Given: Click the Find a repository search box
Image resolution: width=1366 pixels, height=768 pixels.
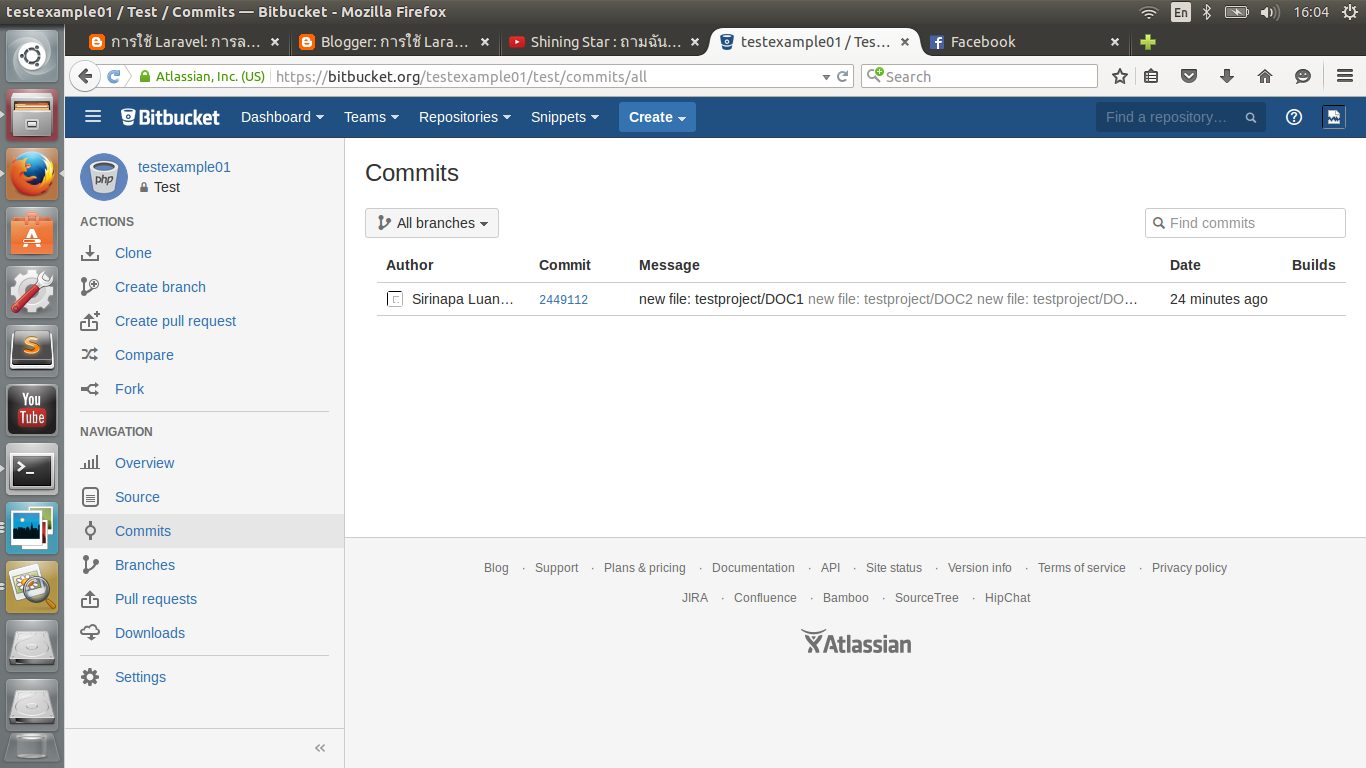Looking at the screenshot, I should pyautogui.click(x=1180, y=117).
